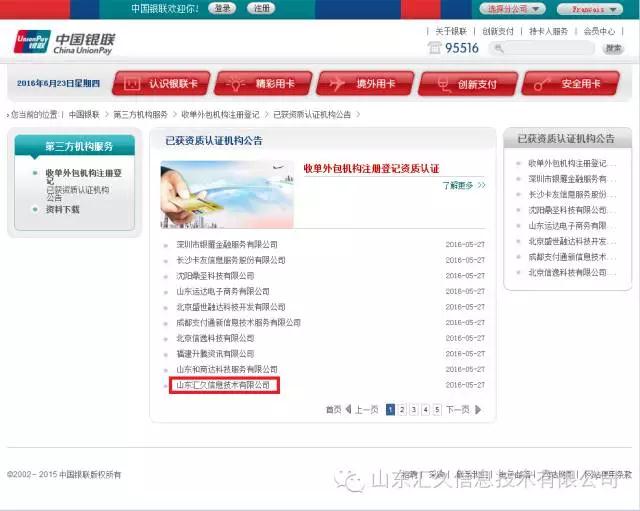Open the 安全用卡 red nav menu
Image resolution: width=640 pixels, height=511 pixels.
571,84
